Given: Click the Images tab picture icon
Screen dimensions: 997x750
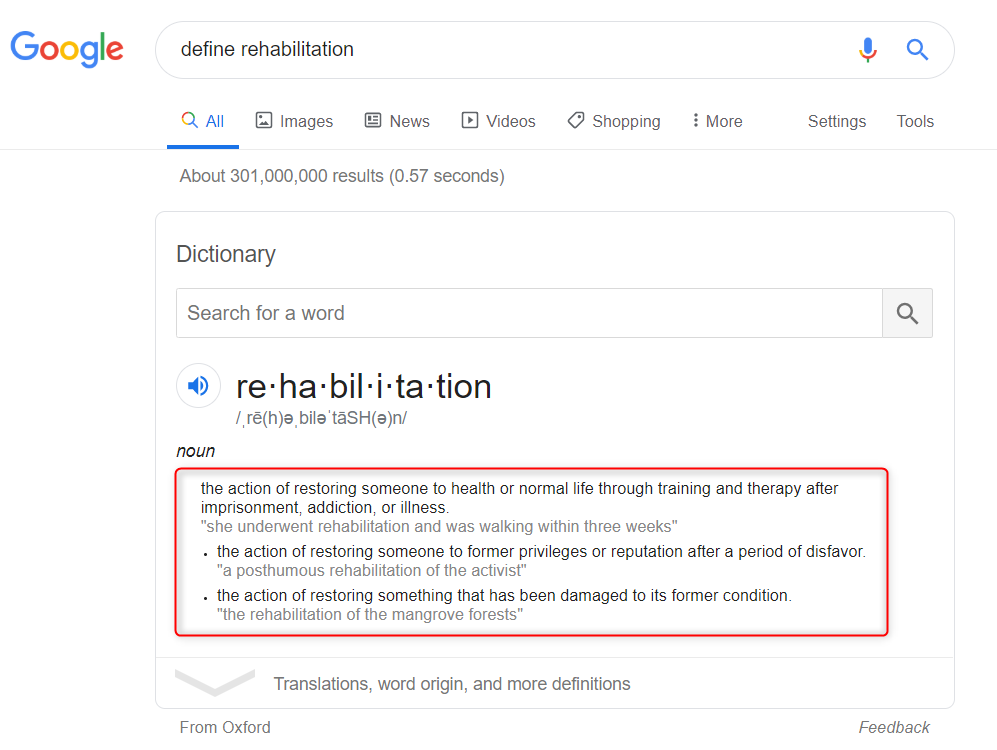Looking at the screenshot, I should click(x=264, y=120).
